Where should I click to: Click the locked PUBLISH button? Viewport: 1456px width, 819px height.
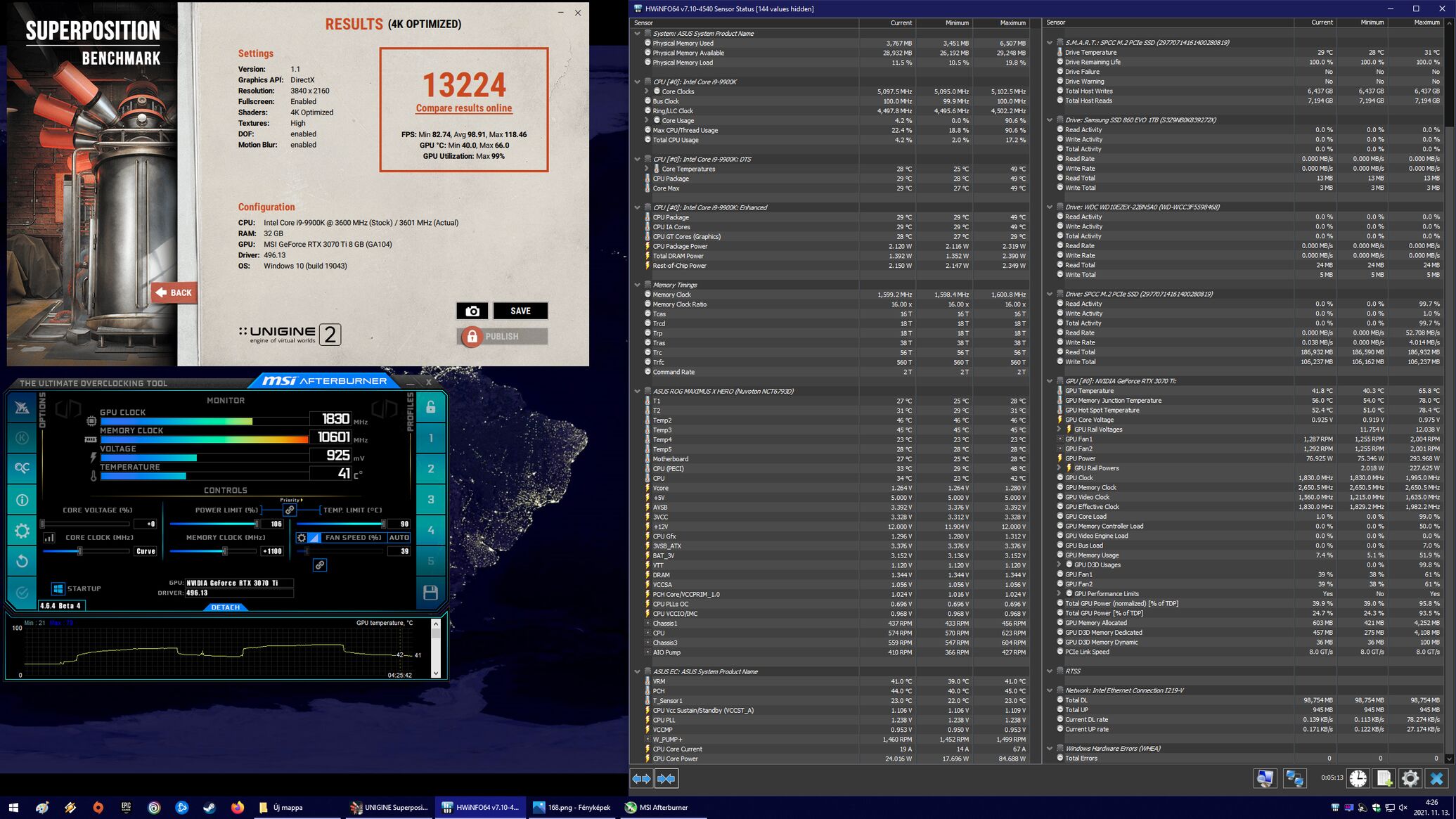pyautogui.click(x=502, y=336)
